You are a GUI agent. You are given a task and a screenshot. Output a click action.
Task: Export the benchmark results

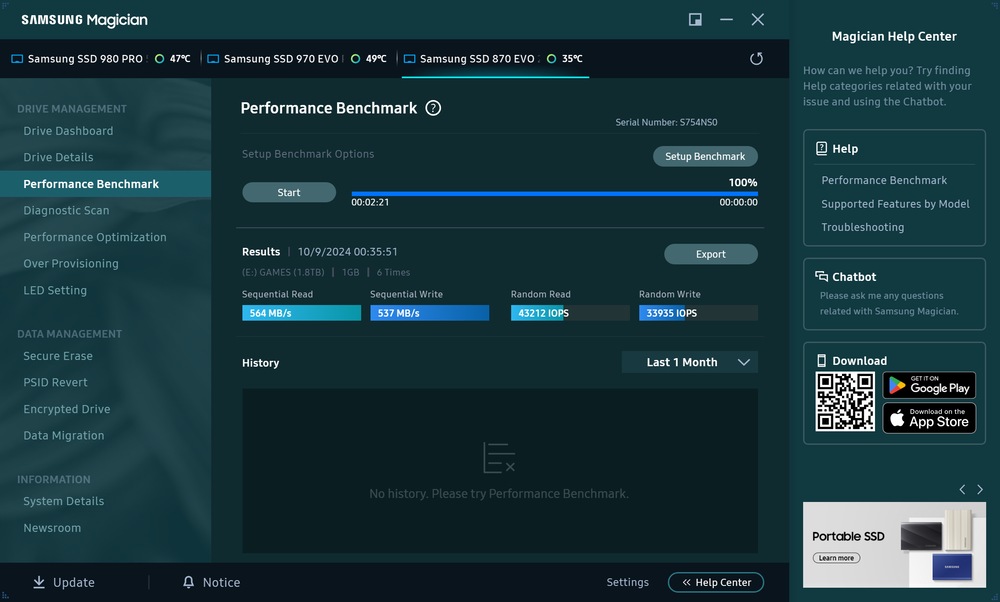[711, 254]
